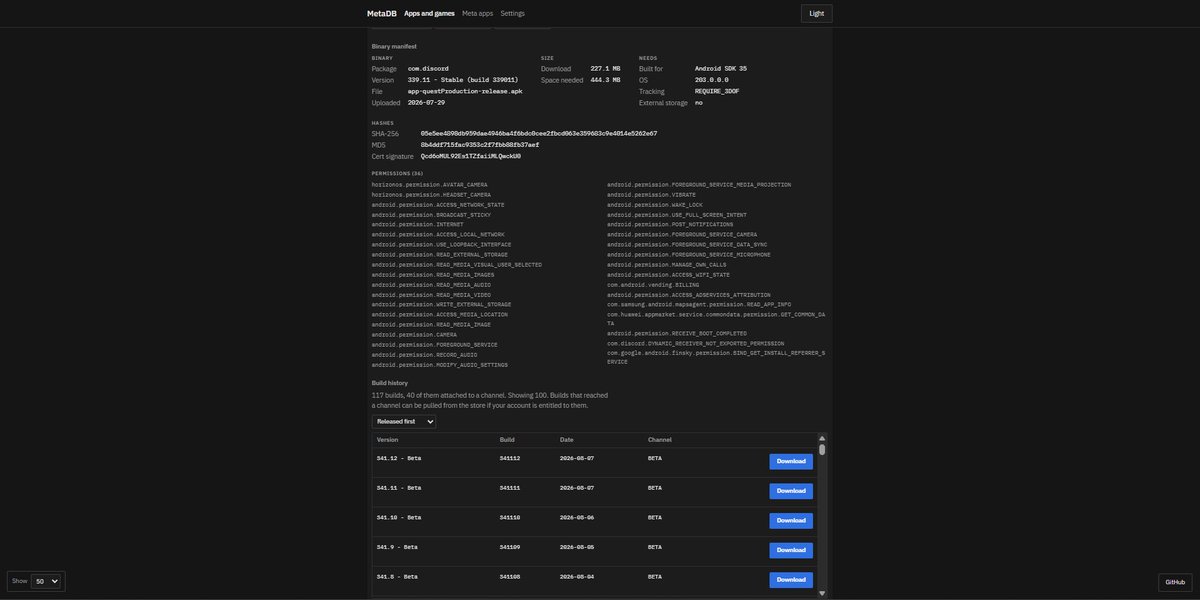Open the Released first sort dropdown
Screen dimensions: 1200x600
click(x=404, y=422)
